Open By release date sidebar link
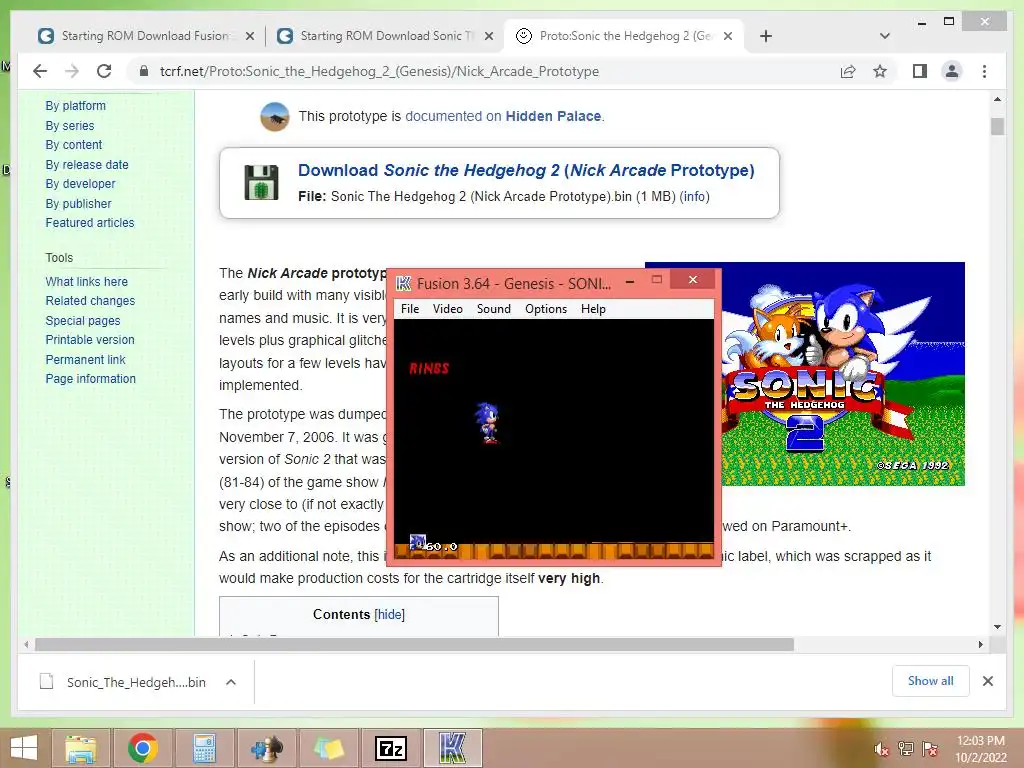 point(87,165)
